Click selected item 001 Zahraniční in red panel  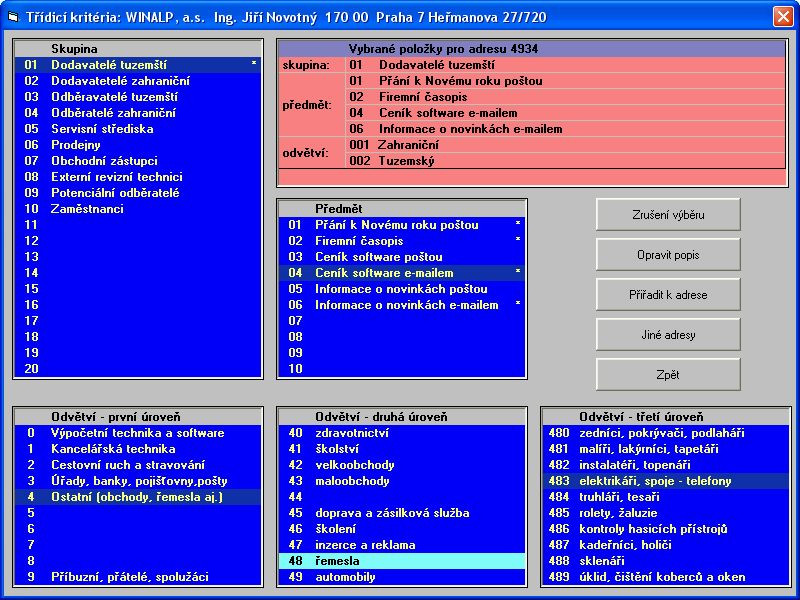click(x=565, y=145)
